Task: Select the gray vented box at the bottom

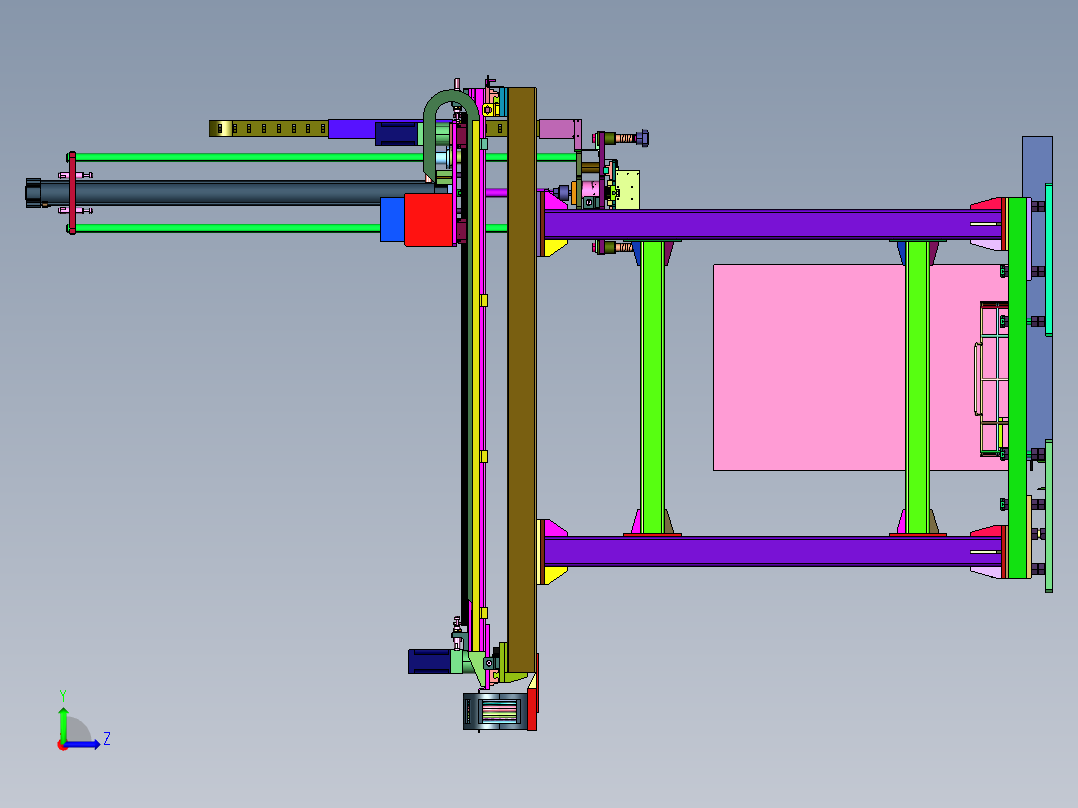Action: click(x=495, y=712)
